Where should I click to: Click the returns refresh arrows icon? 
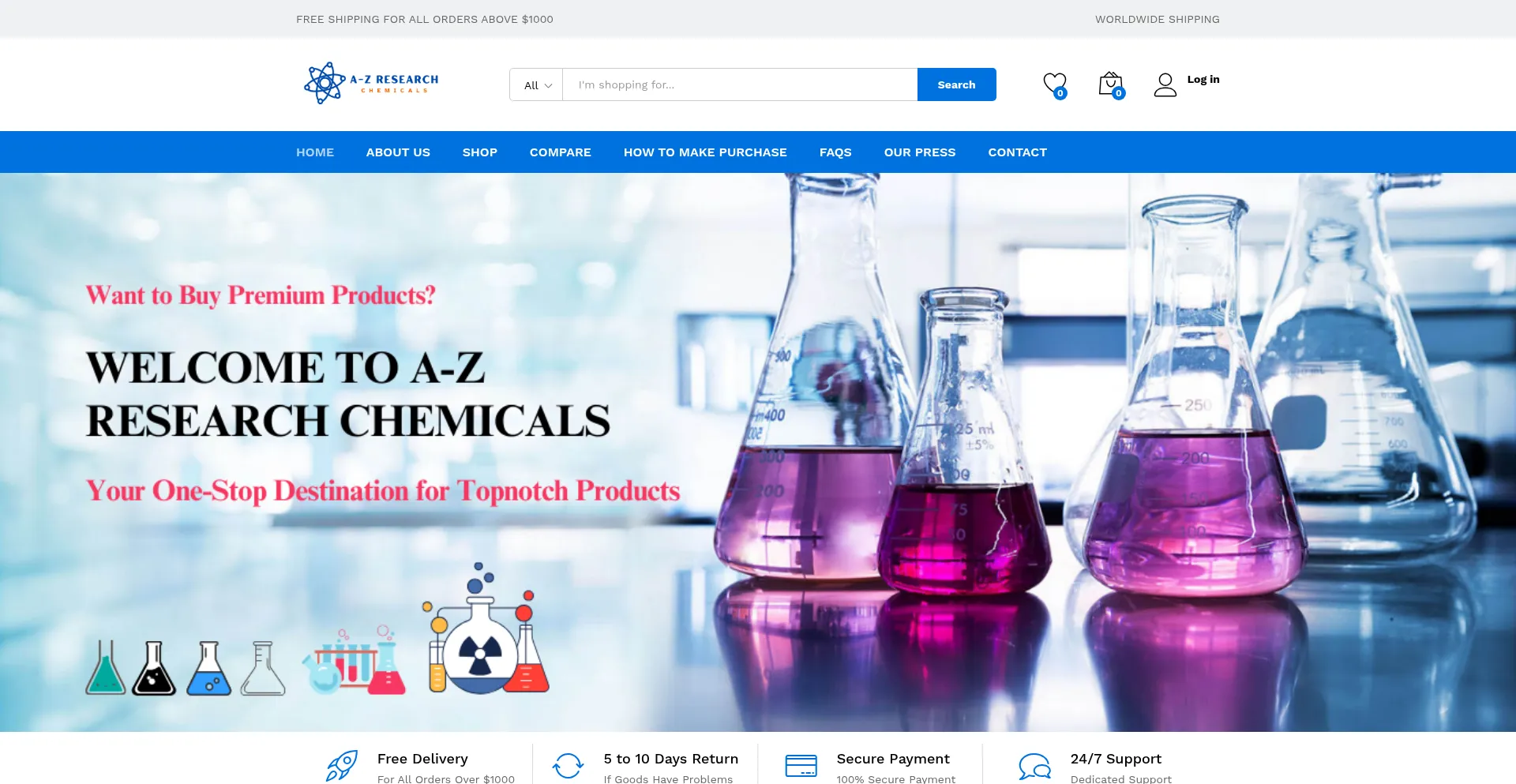568,766
